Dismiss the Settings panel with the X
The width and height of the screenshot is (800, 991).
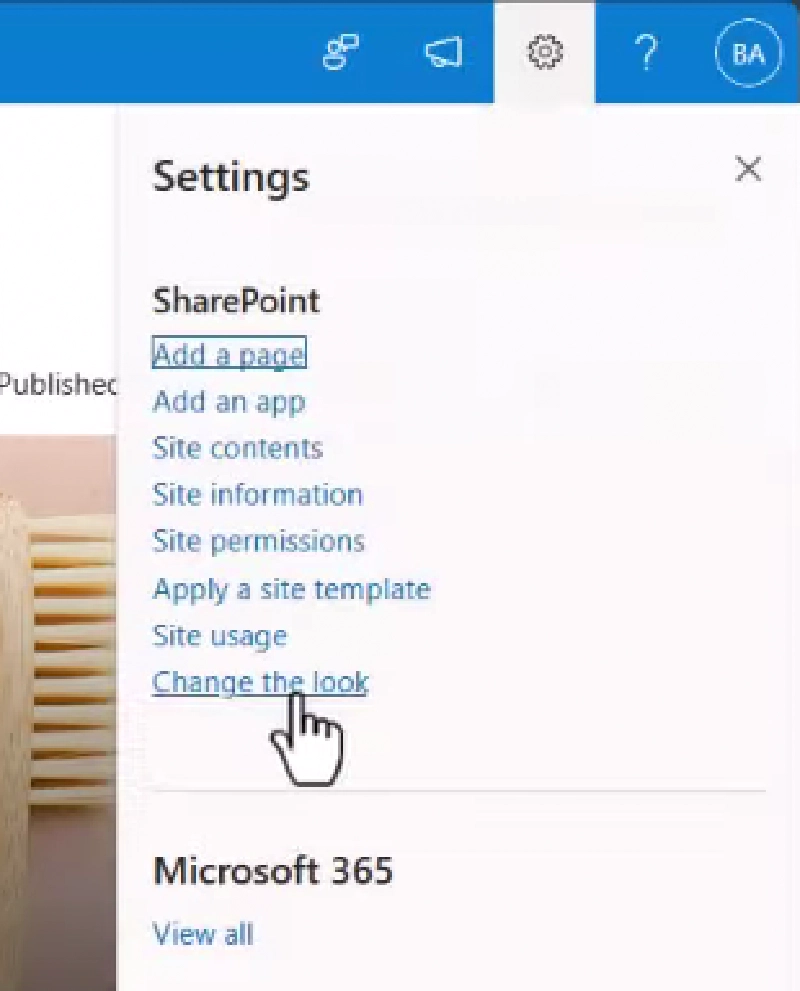tap(749, 170)
